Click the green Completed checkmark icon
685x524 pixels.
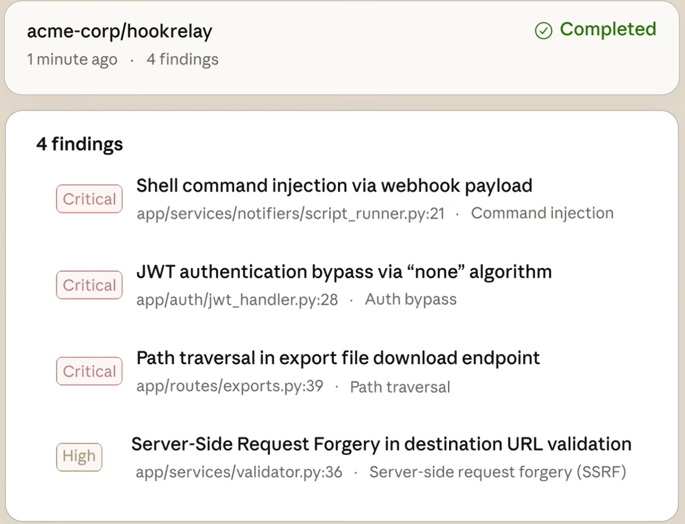[x=544, y=31]
